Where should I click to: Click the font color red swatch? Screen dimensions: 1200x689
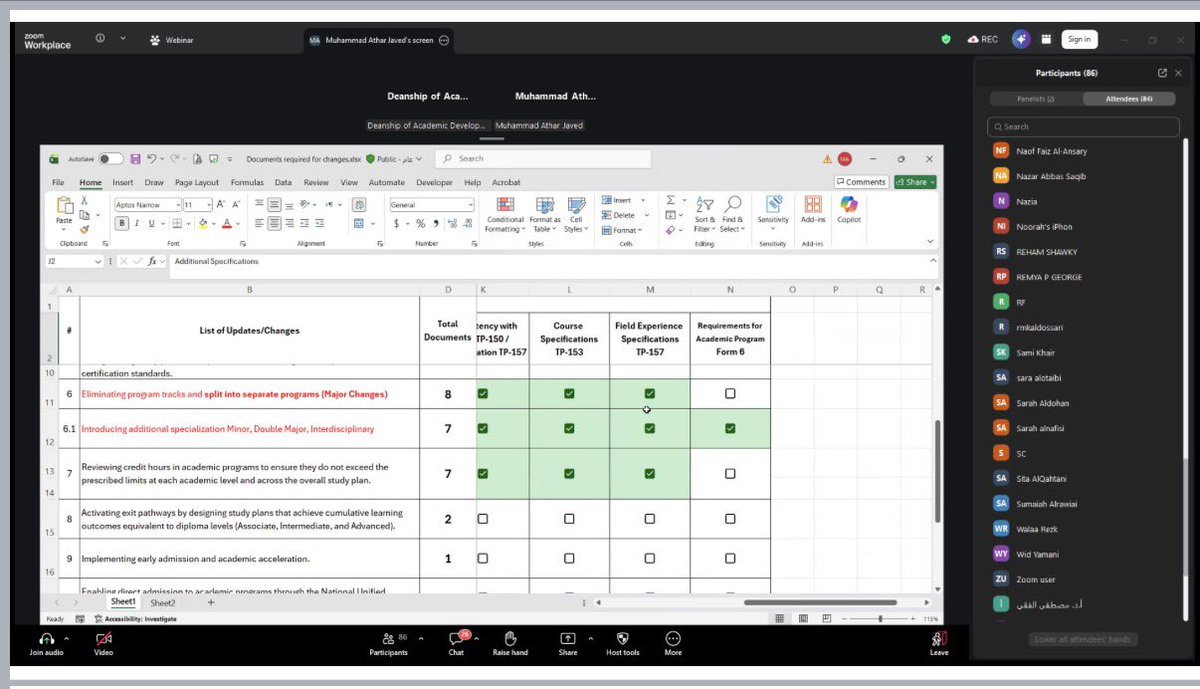click(x=226, y=223)
